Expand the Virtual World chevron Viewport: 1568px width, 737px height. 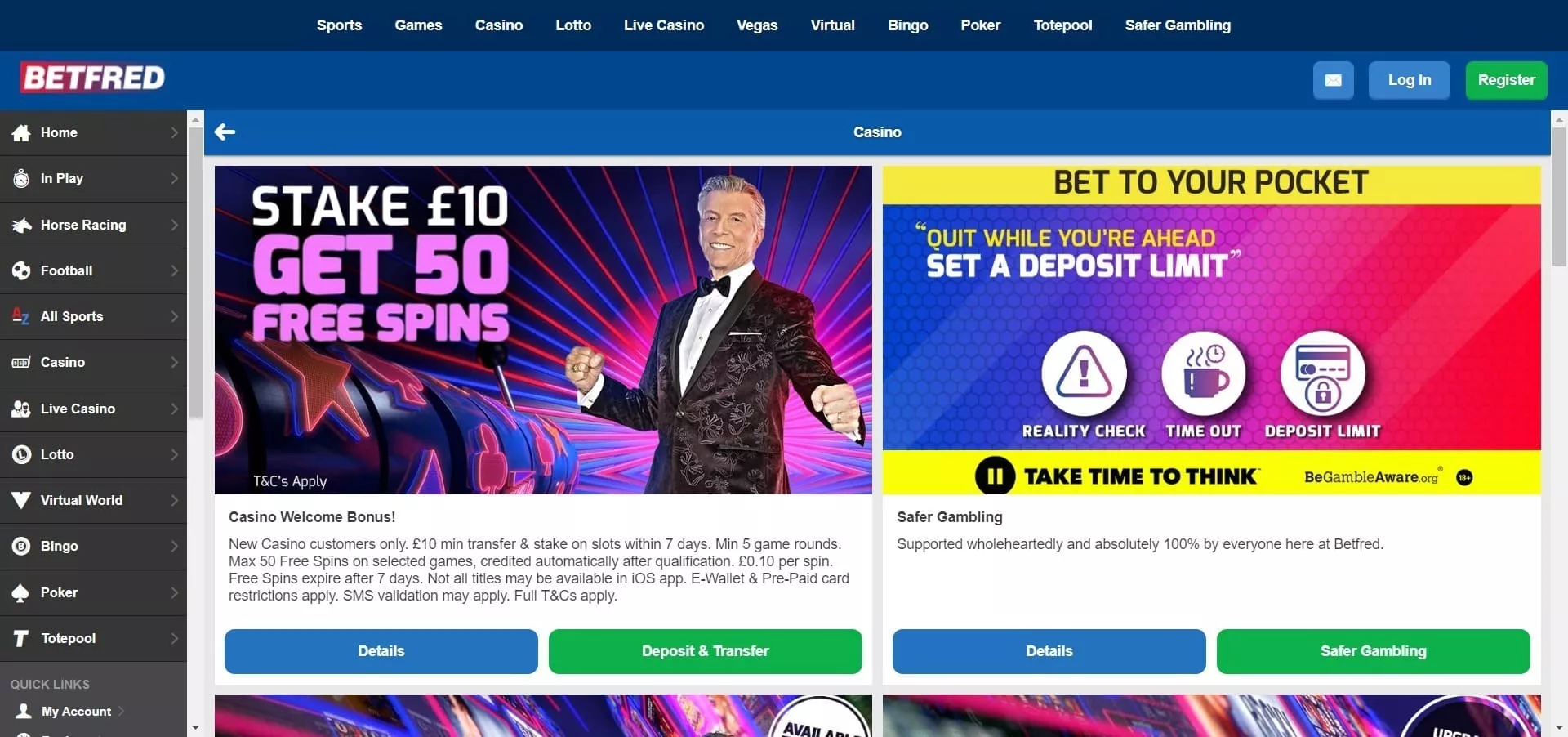174,500
